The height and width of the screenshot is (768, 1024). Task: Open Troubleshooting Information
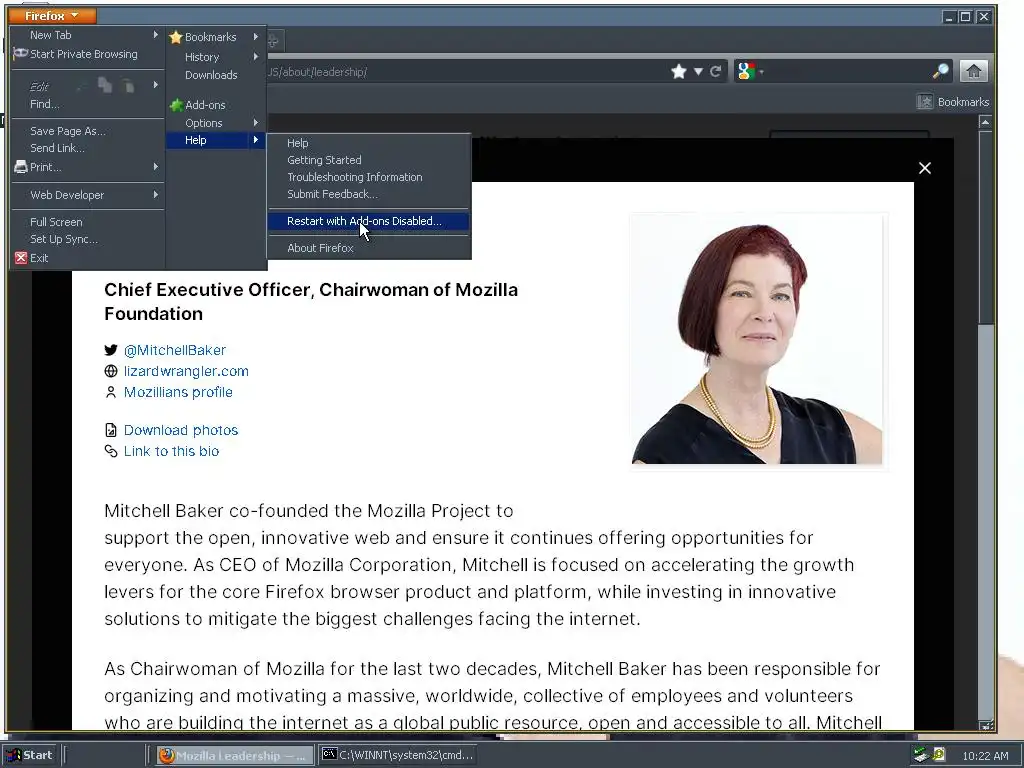click(x=355, y=177)
